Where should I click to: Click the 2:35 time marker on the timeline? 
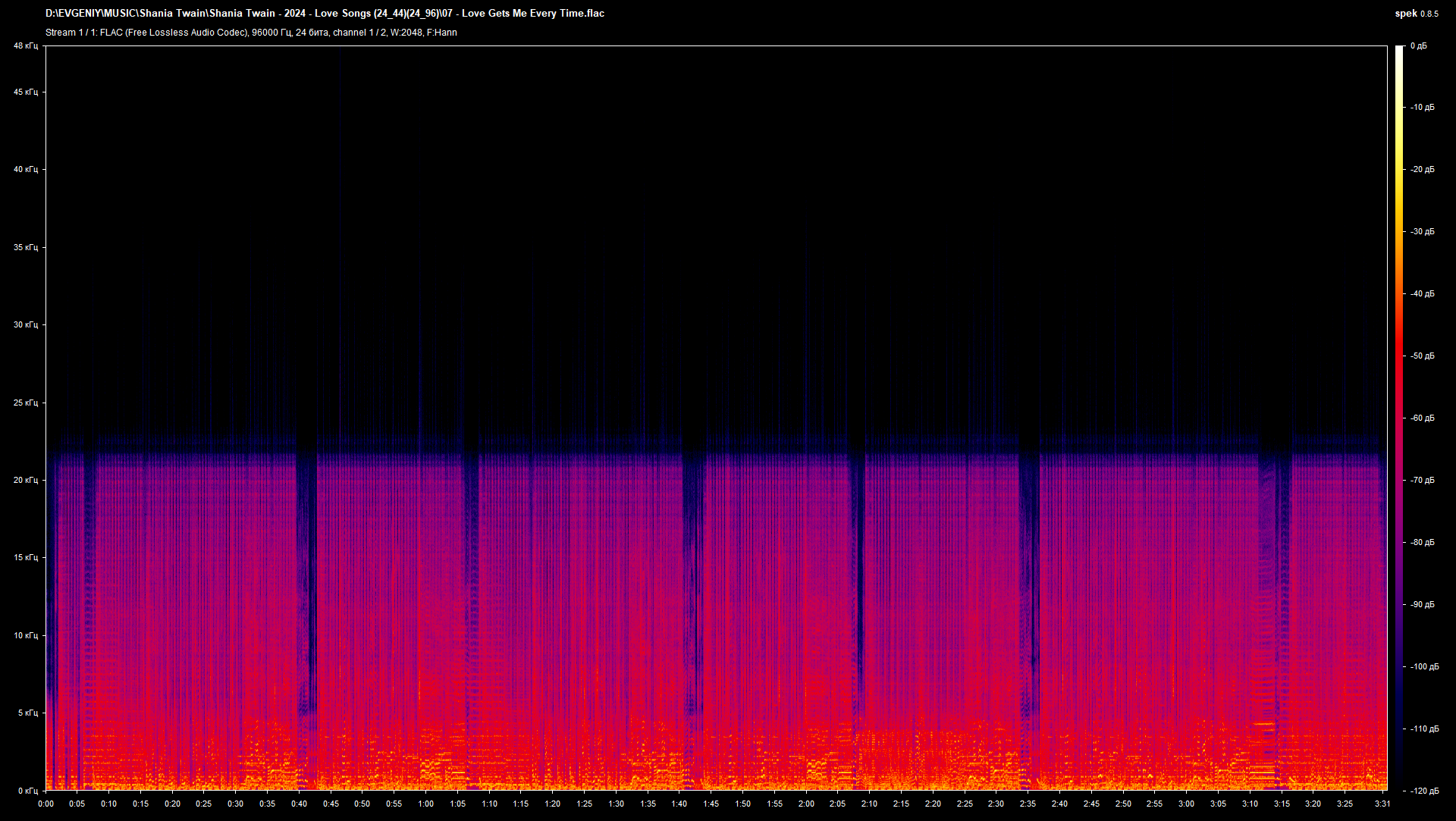point(1028,804)
